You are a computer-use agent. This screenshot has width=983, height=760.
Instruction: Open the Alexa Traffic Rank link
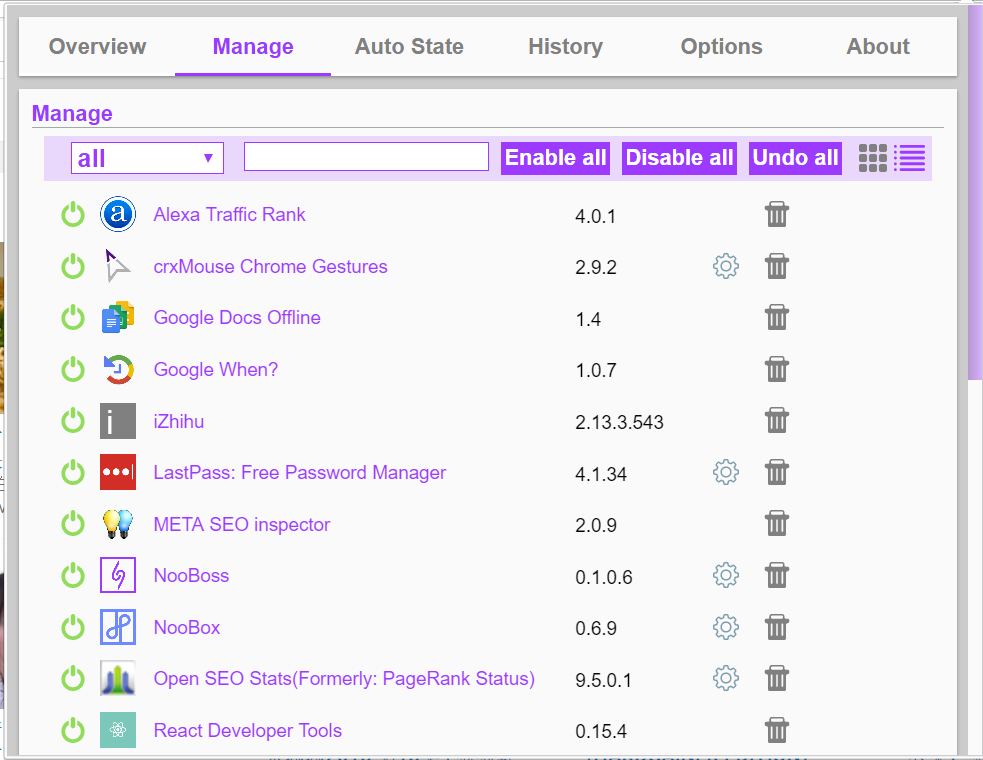click(x=229, y=214)
